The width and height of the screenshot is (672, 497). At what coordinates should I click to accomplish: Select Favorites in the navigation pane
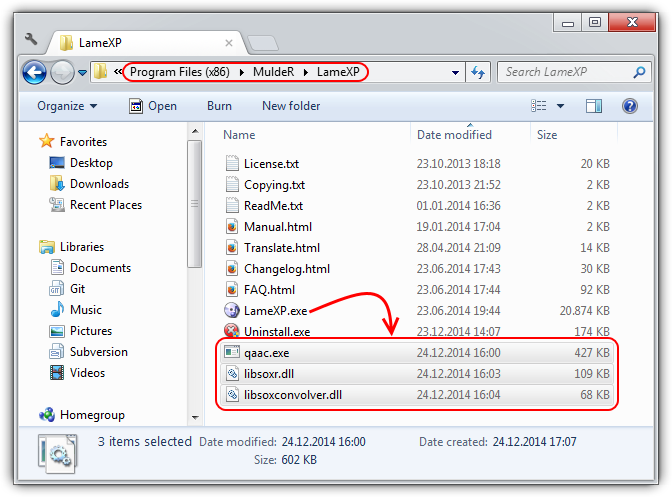point(73,142)
